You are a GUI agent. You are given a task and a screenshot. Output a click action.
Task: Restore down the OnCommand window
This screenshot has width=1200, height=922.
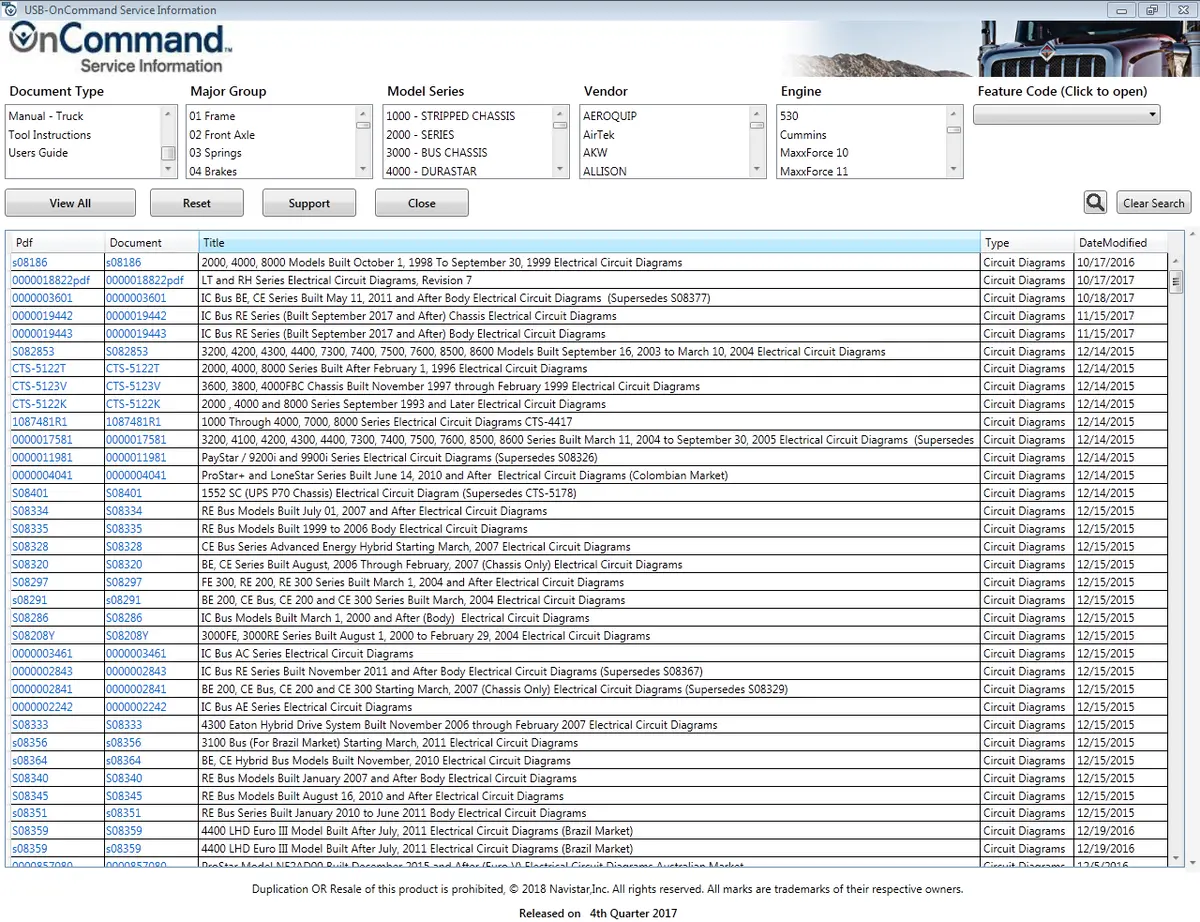(x=1152, y=10)
